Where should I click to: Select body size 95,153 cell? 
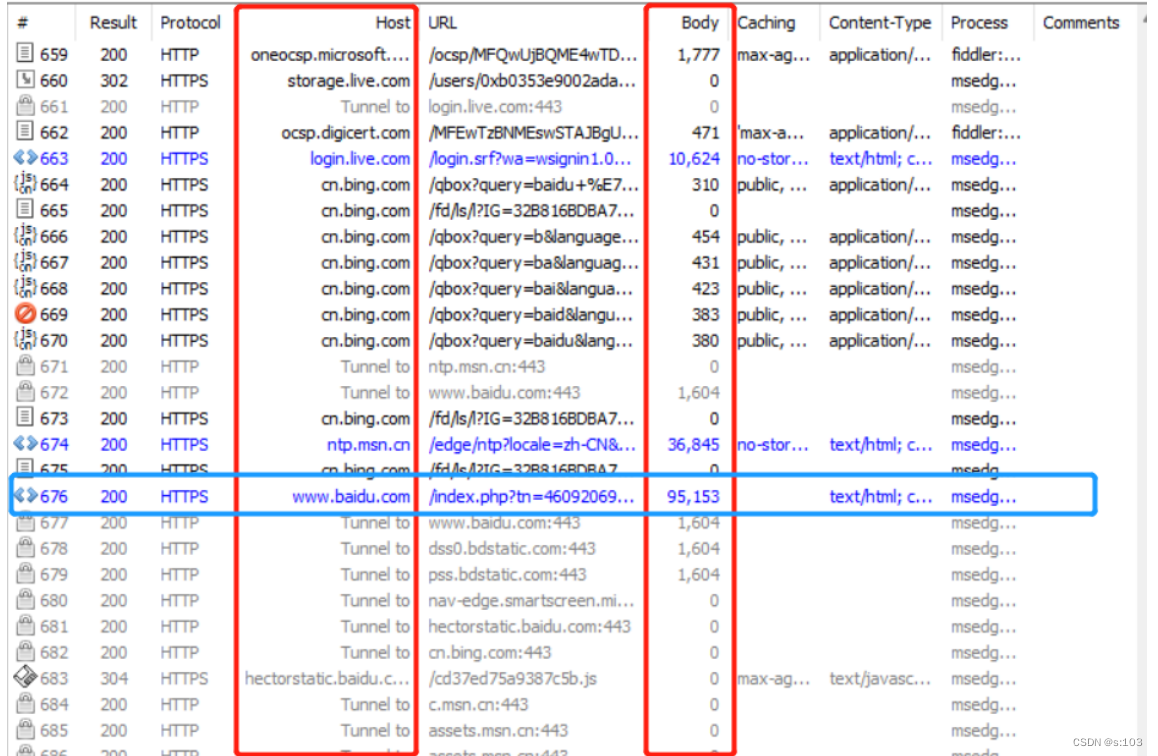pos(693,497)
